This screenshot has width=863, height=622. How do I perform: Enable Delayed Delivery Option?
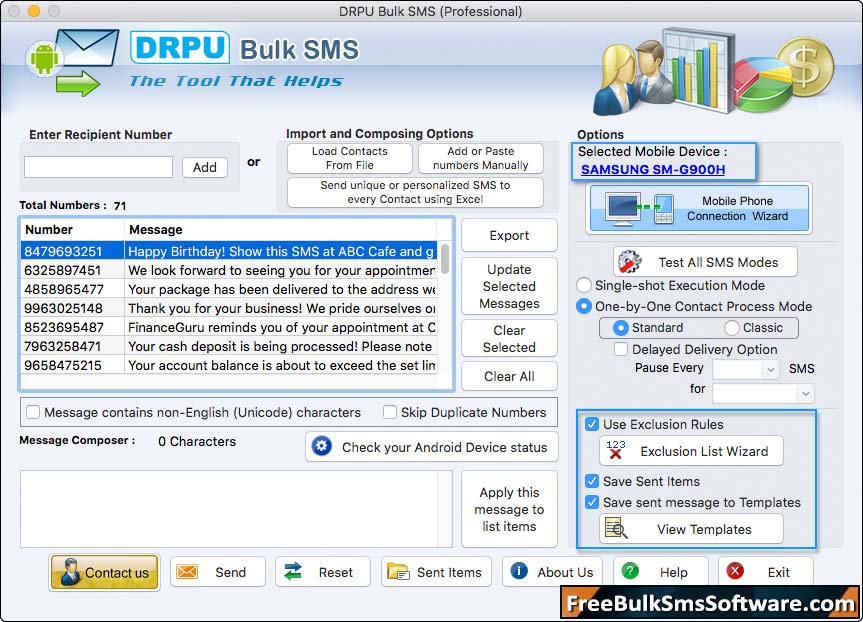tap(621, 349)
